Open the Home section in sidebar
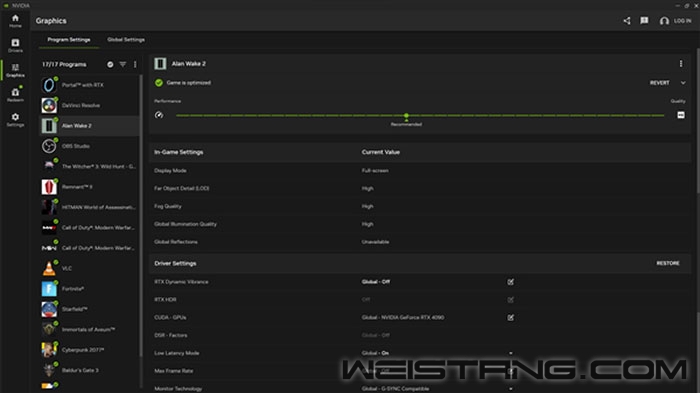 (15, 21)
